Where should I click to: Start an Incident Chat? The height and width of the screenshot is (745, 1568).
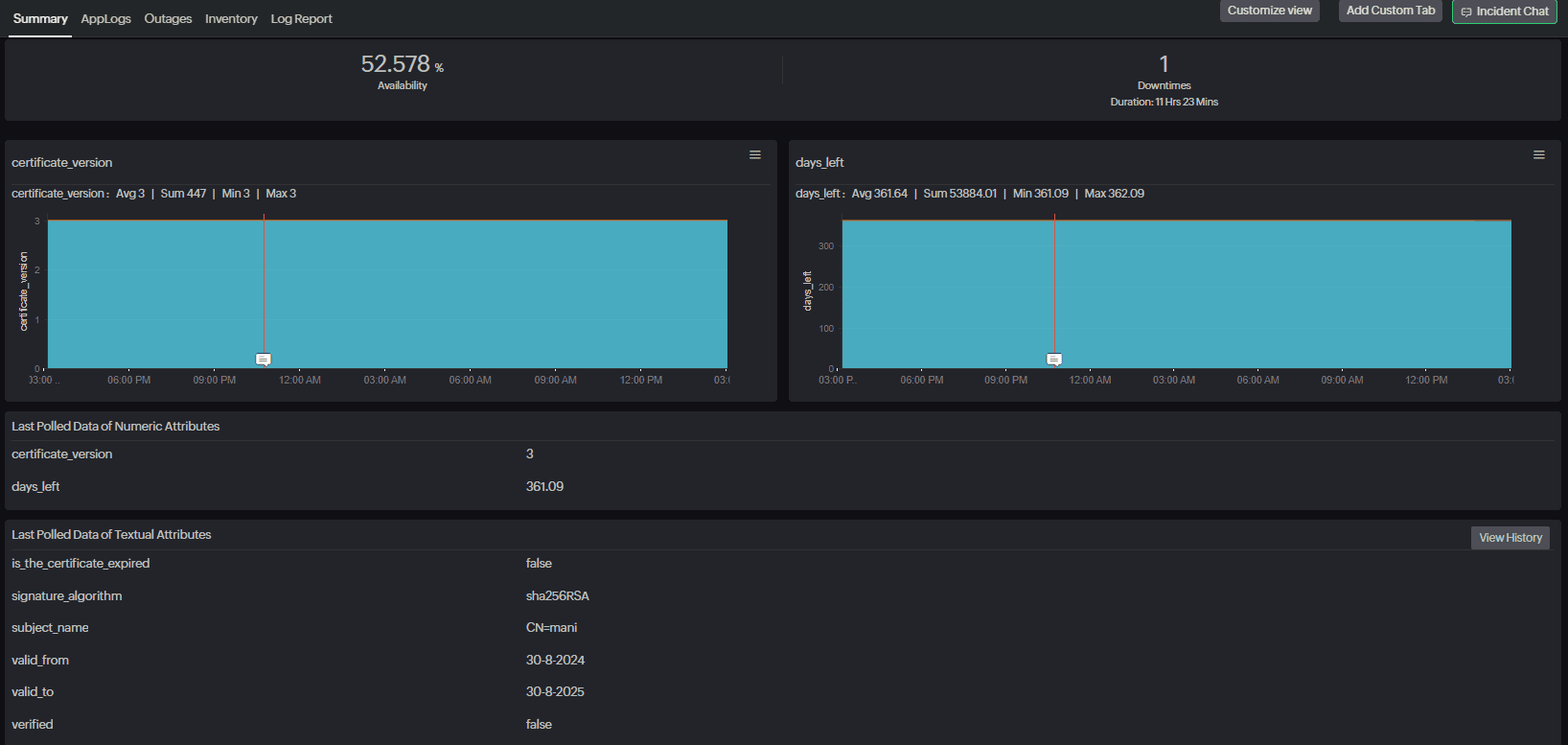tap(1505, 12)
